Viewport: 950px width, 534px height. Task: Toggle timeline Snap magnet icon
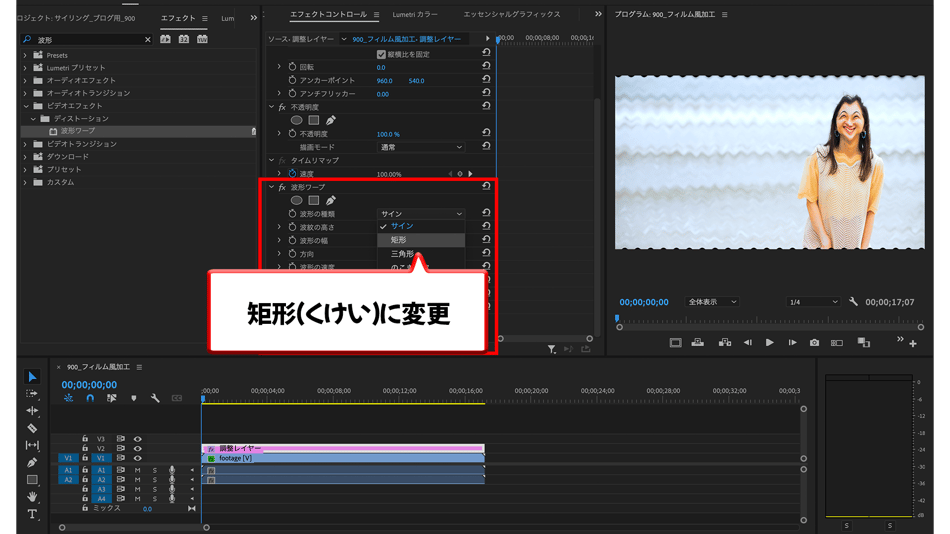(90, 398)
